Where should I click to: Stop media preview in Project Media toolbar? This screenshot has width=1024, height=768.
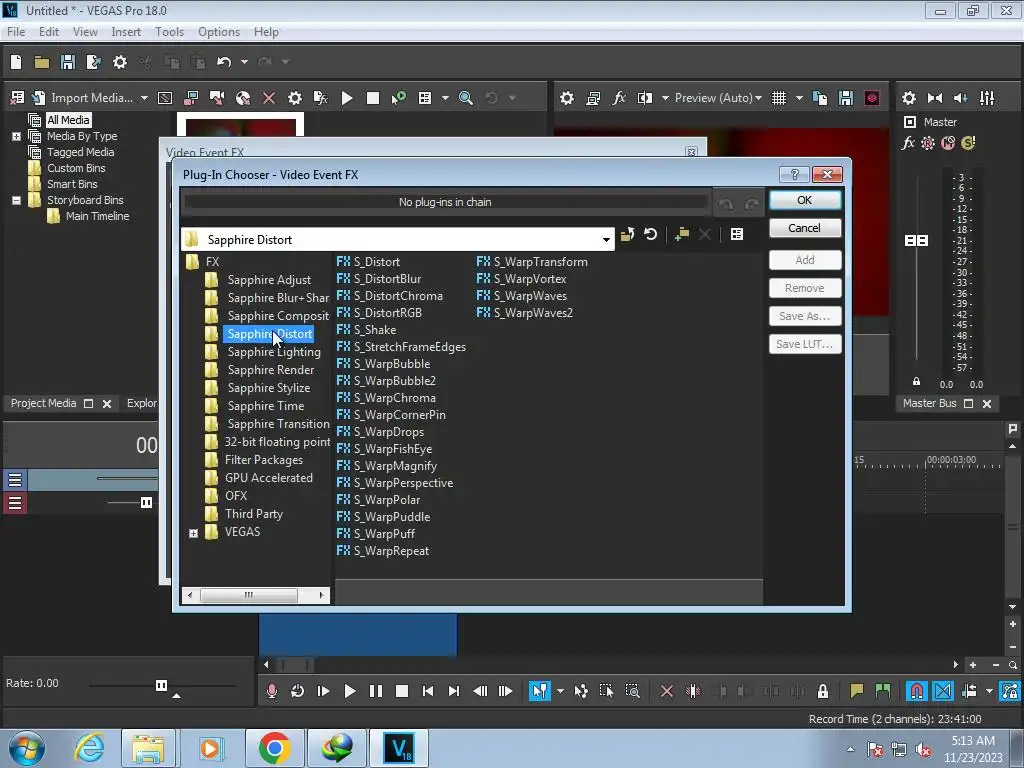tap(373, 98)
